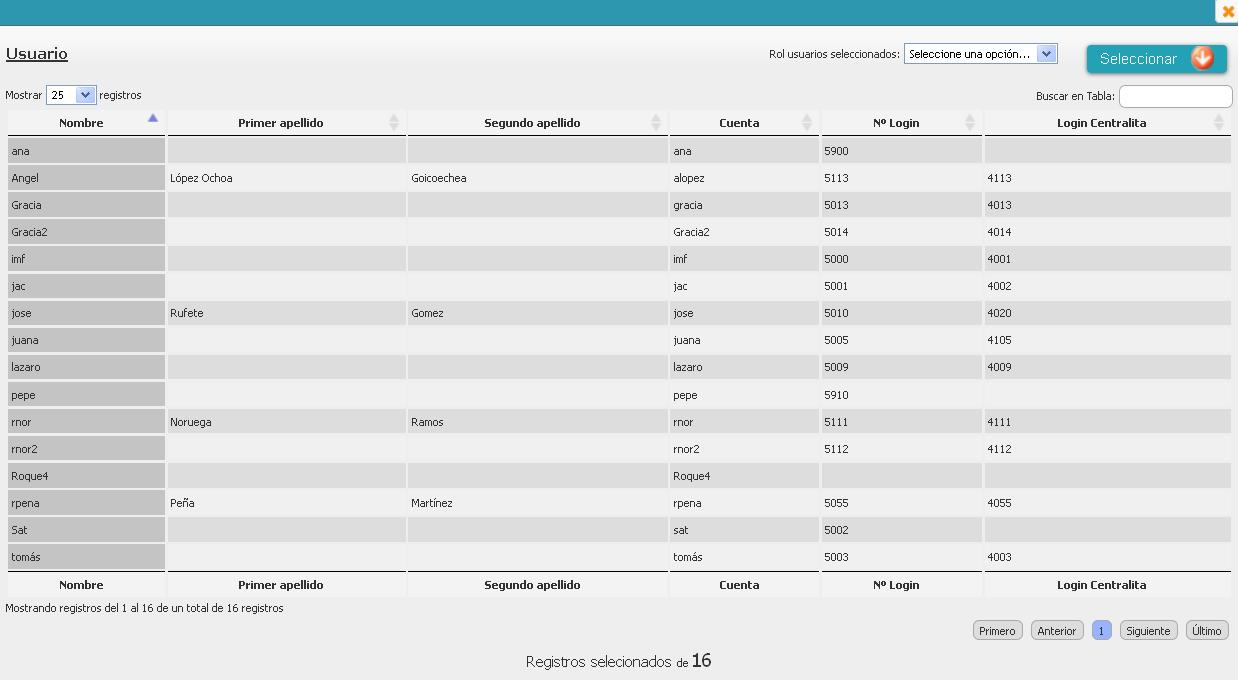
Task: Open the Rol usuarios seleccionados dropdown
Action: pyautogui.click(x=980, y=54)
